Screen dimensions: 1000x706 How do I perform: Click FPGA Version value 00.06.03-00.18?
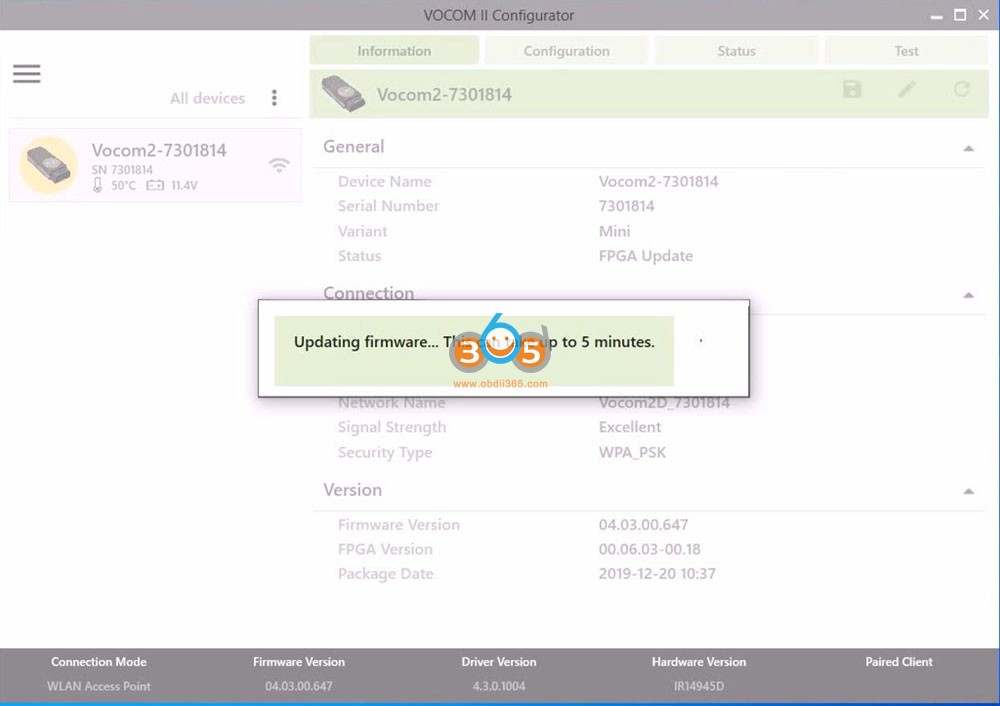click(x=649, y=549)
